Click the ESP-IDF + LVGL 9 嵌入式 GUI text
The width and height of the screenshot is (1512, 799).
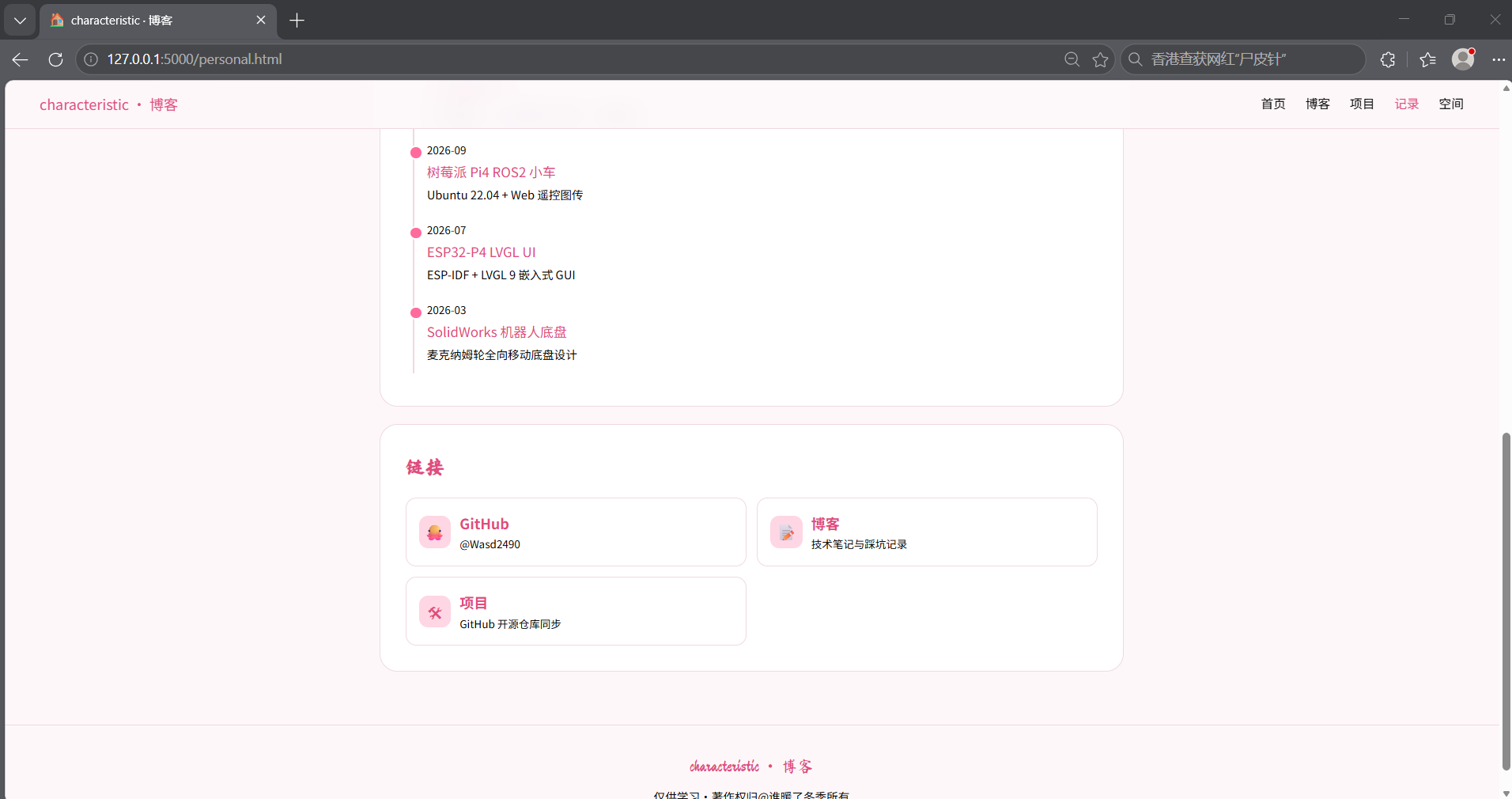pos(501,275)
